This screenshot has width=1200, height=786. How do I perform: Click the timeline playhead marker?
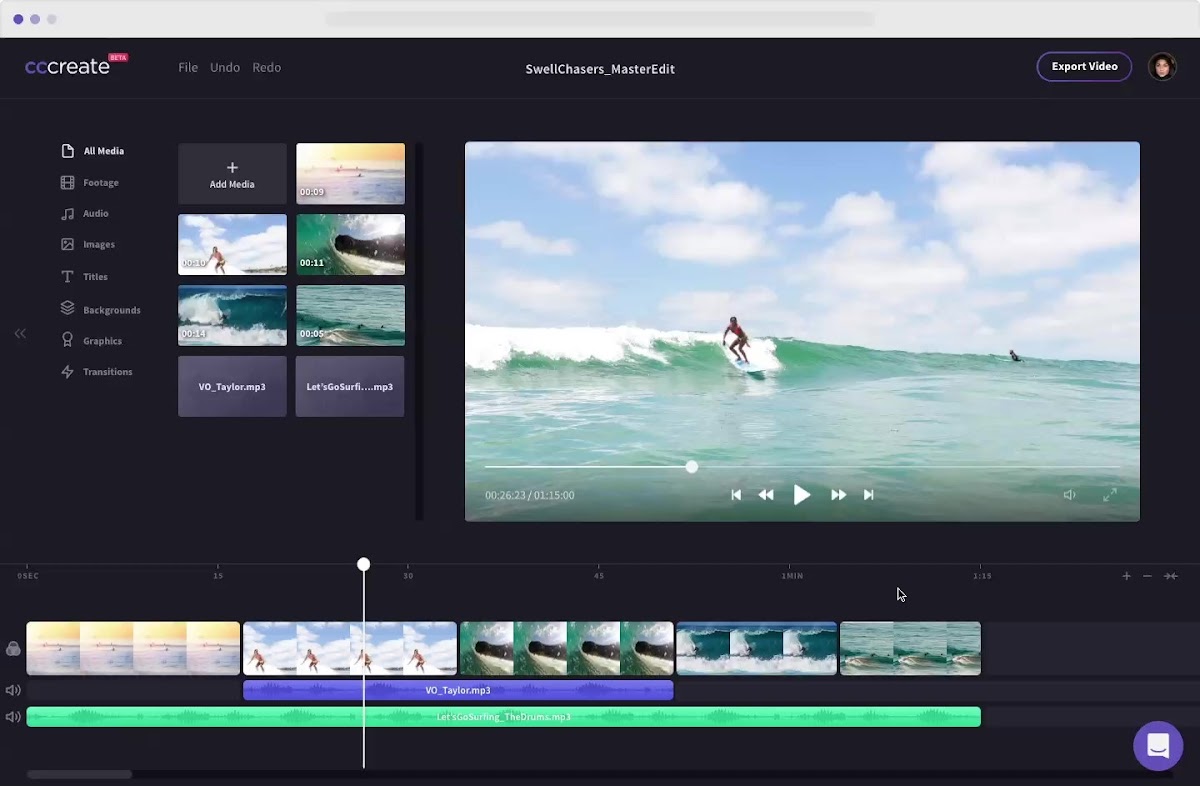click(364, 565)
